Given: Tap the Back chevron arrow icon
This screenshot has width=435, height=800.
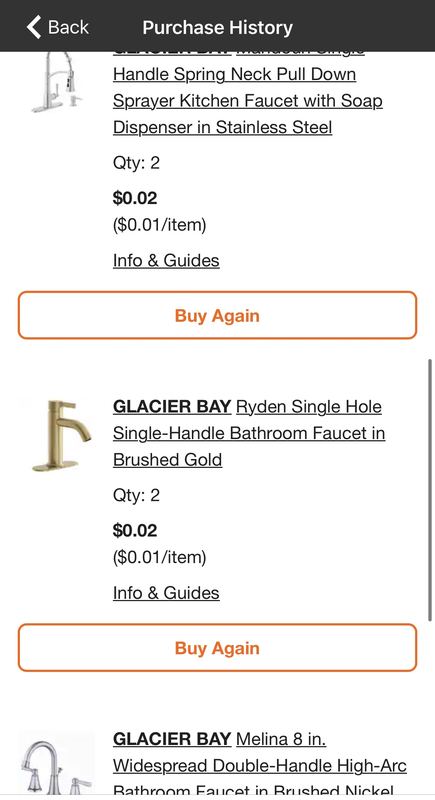Looking at the screenshot, I should point(34,27).
